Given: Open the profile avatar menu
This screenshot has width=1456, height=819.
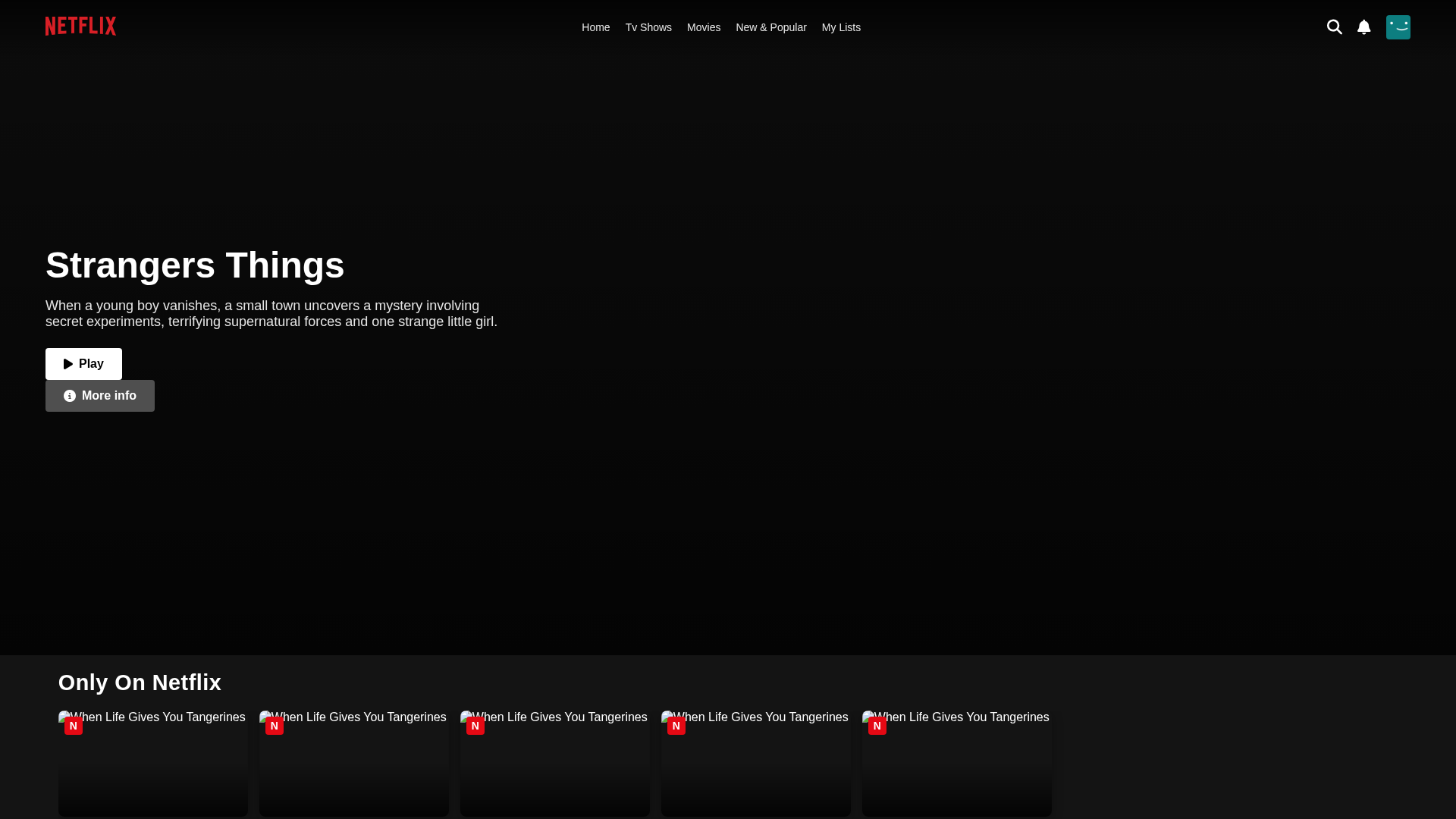Looking at the screenshot, I should (1398, 27).
